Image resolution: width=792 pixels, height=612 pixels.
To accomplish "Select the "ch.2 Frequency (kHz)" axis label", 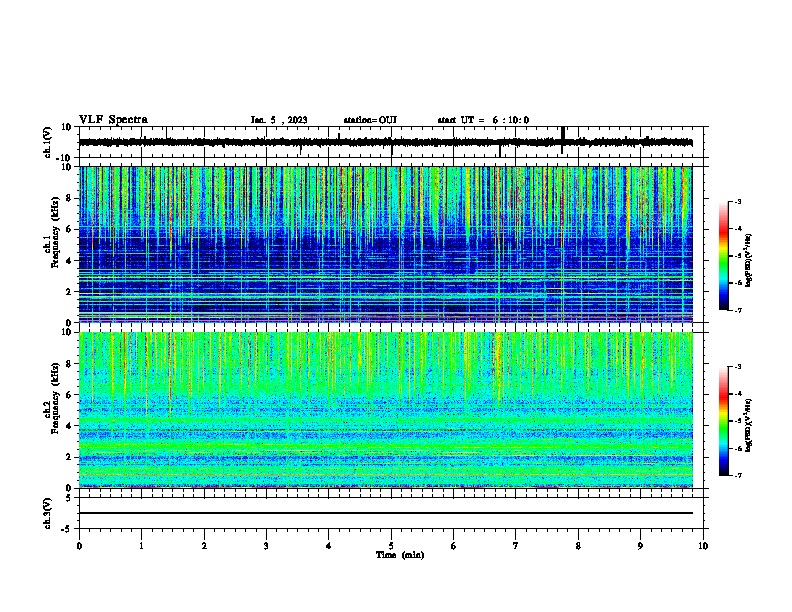I will [51, 398].
